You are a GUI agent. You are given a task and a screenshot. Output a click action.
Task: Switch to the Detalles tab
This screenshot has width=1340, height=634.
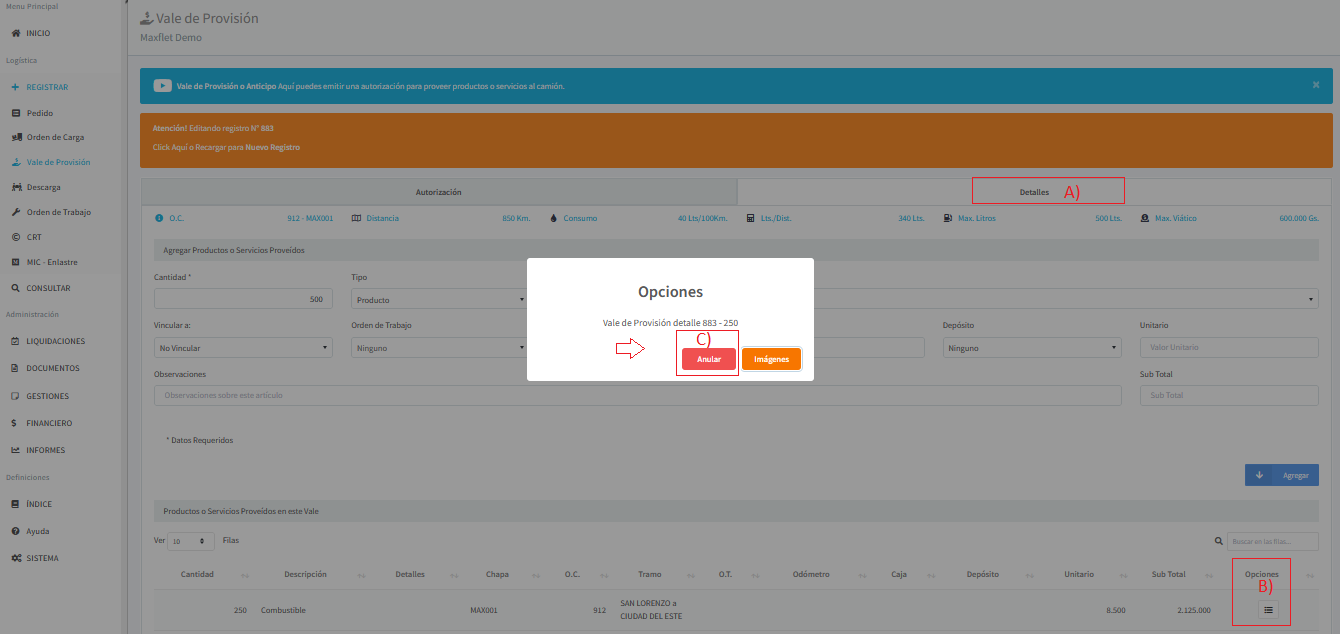(1034, 191)
